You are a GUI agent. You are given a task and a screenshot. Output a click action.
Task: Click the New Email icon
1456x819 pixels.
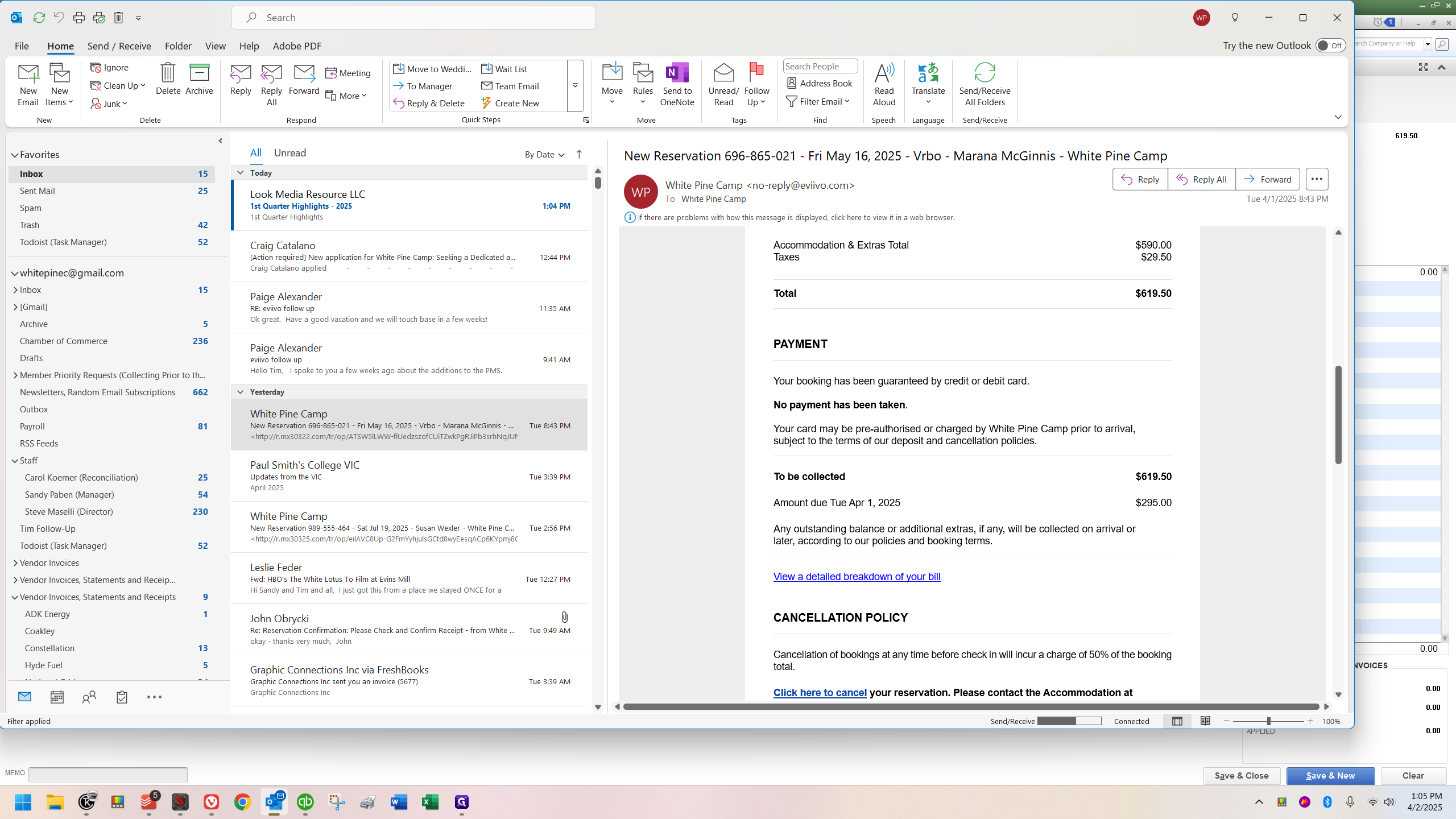coord(28,75)
